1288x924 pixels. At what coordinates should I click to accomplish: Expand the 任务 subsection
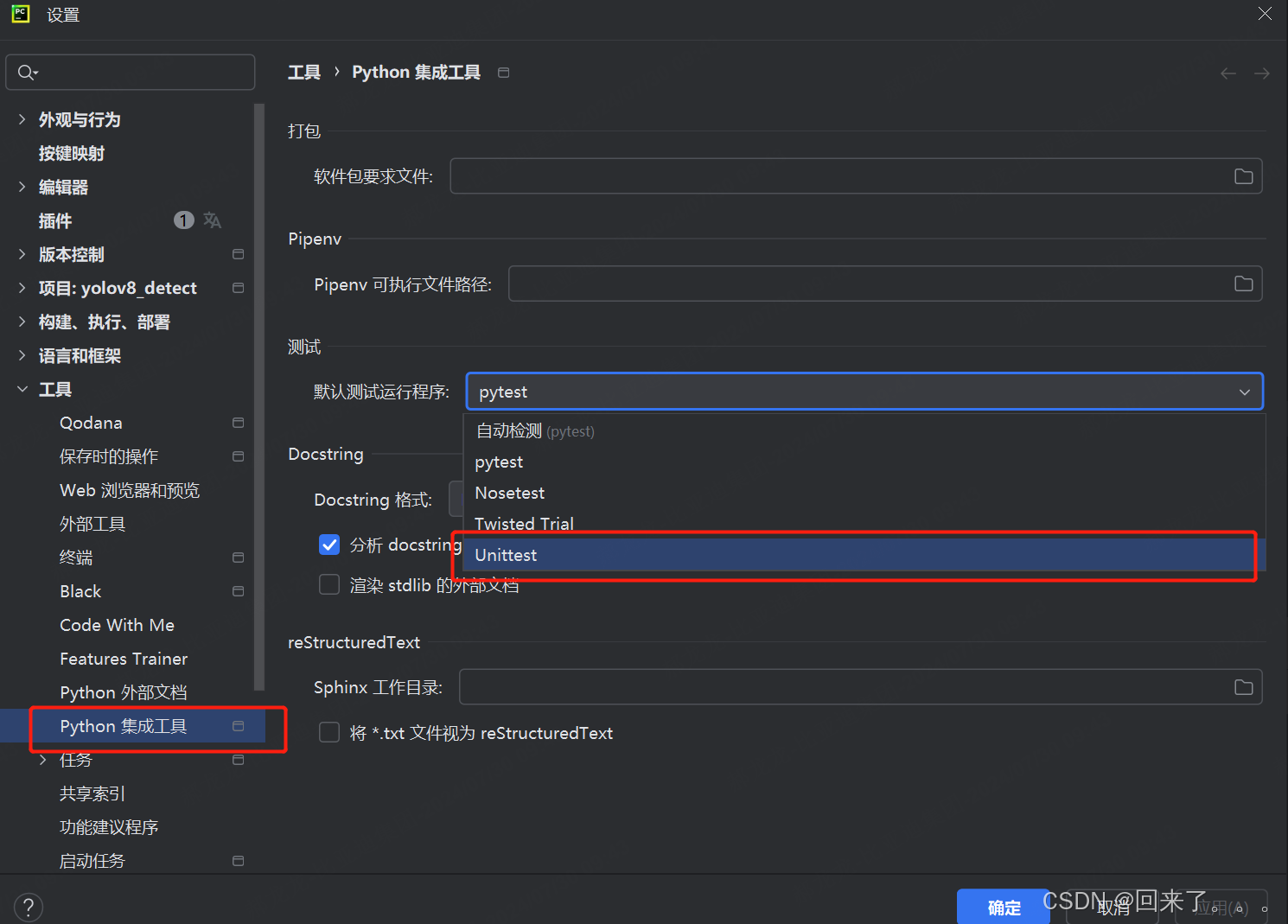pos(43,760)
